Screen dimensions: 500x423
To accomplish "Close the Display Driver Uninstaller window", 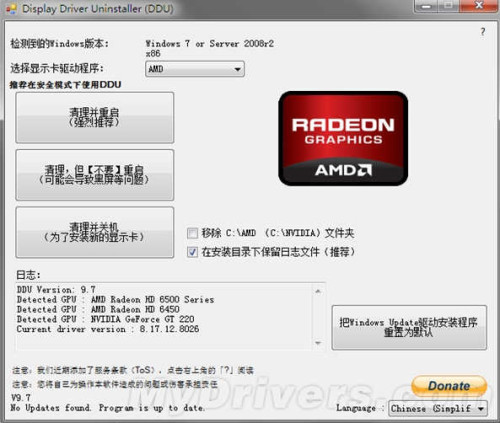I will pos(479,6).
